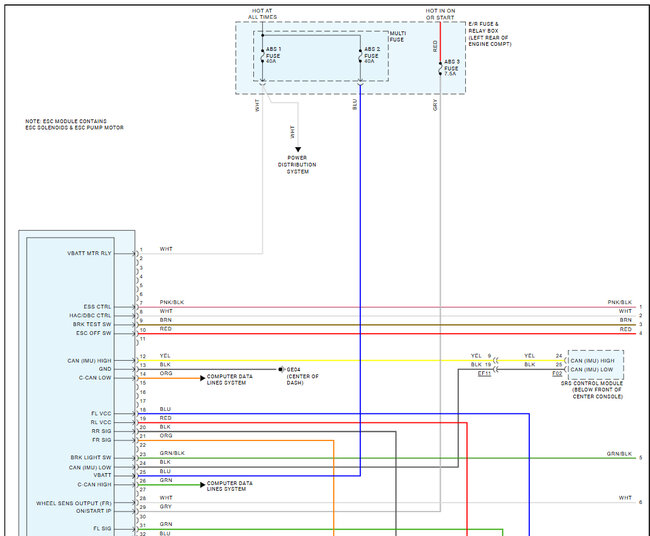
Task: Click the ABS 1 fuse symbol
Action: point(262,56)
